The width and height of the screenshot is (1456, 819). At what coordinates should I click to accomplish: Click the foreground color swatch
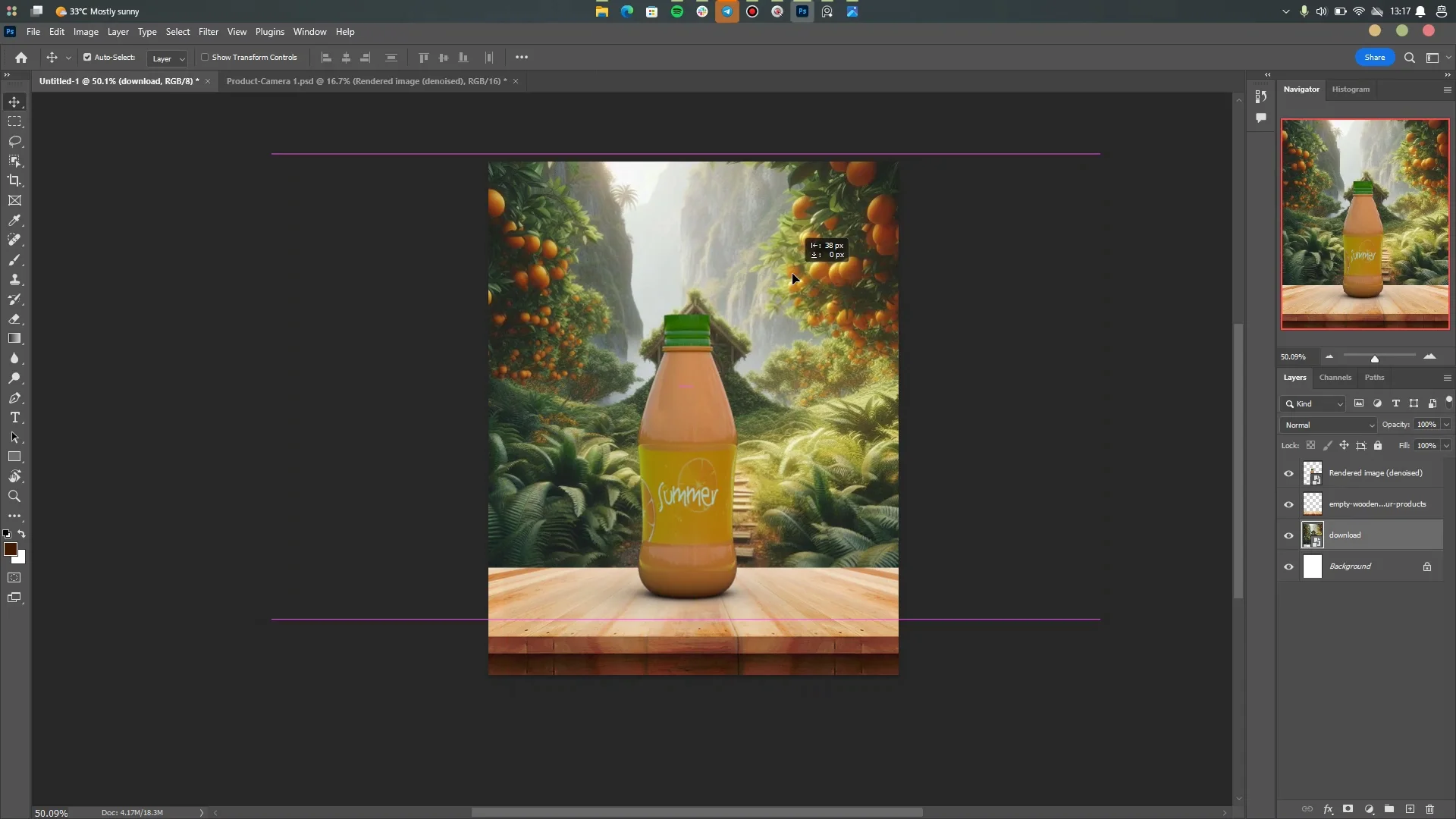coord(10,549)
